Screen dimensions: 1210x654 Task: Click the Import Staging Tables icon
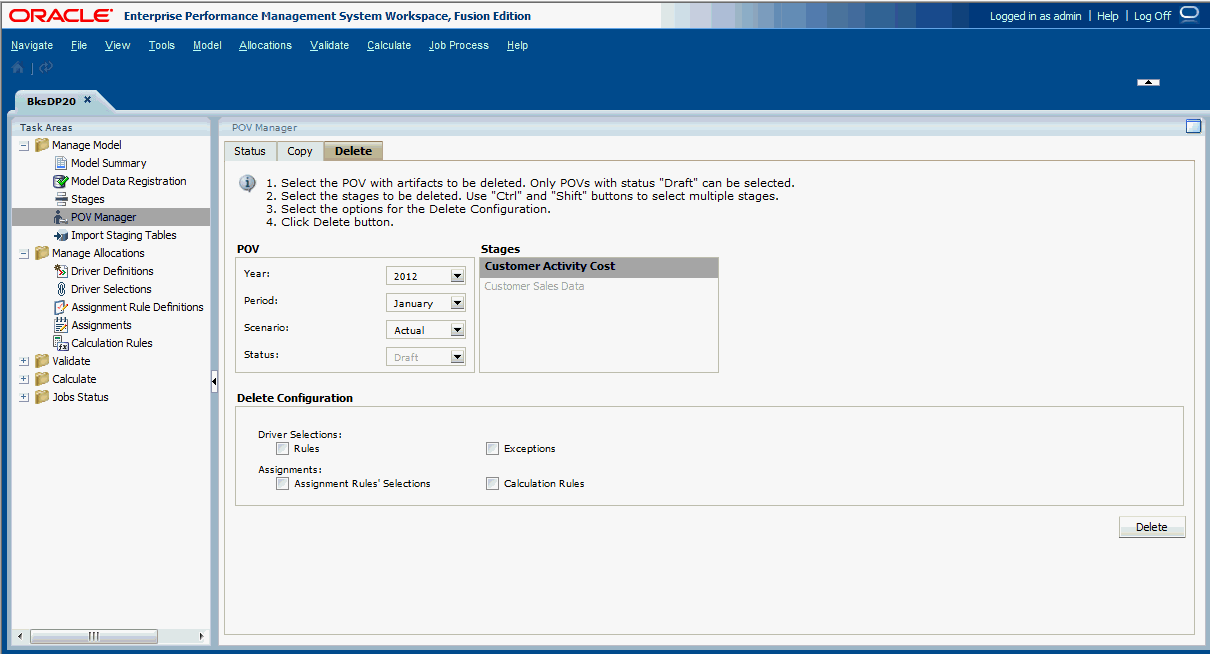[61, 235]
